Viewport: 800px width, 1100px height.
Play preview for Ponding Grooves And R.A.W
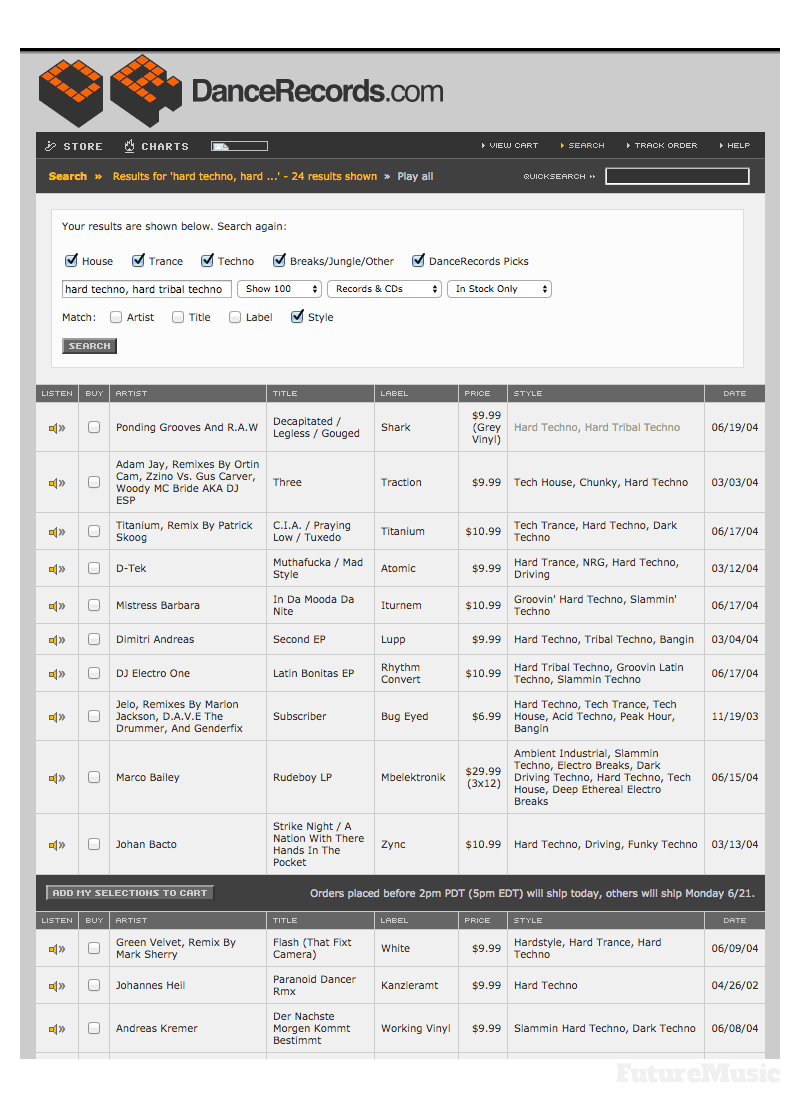57,428
